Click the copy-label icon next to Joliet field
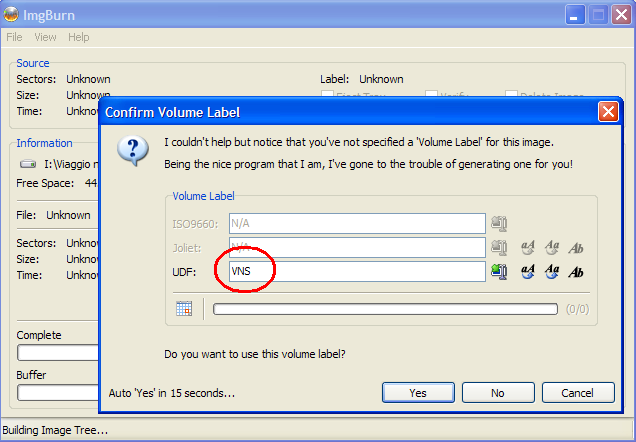This screenshot has width=636, height=442. (499, 247)
